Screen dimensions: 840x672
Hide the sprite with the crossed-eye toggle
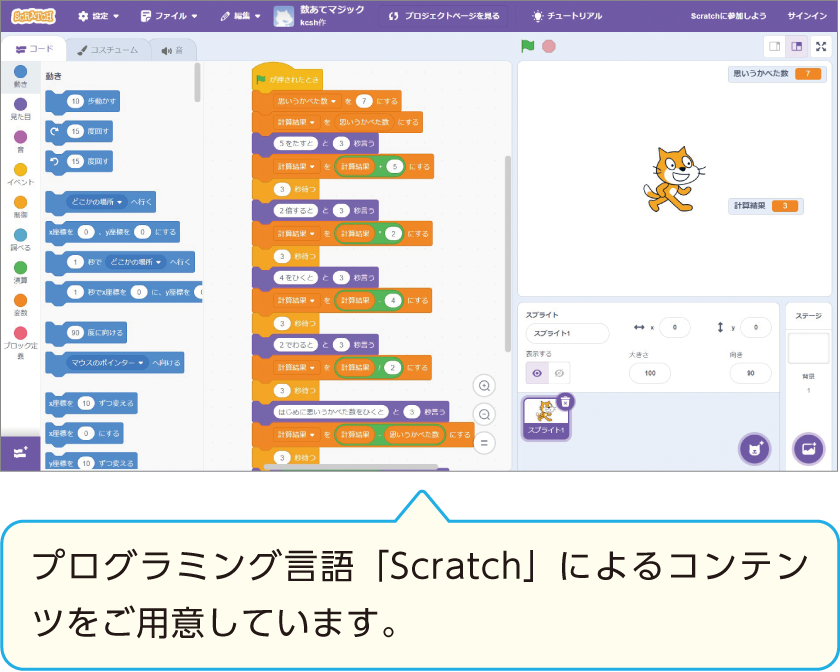[x=559, y=373]
